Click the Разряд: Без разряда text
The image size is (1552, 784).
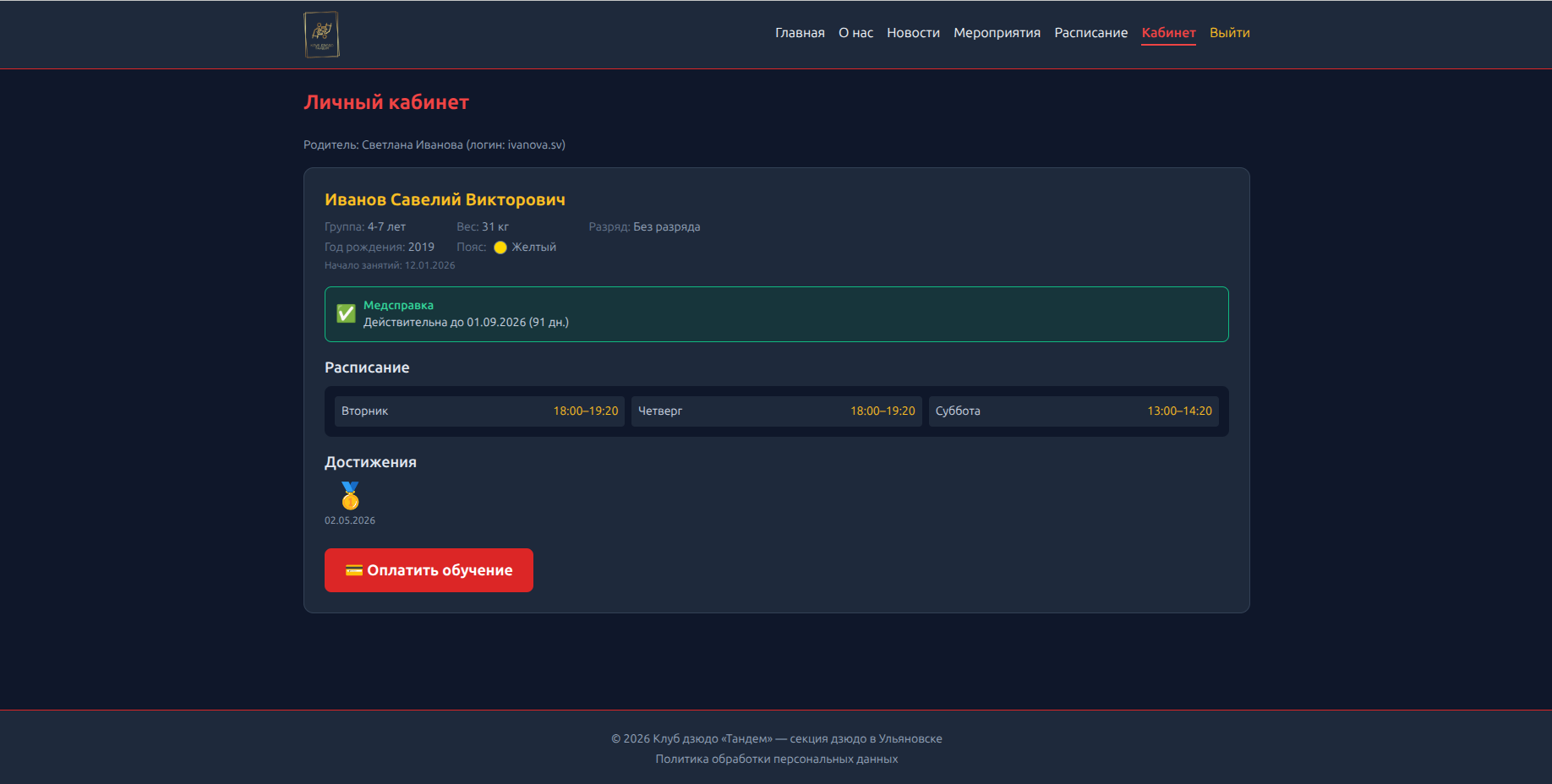(x=644, y=226)
